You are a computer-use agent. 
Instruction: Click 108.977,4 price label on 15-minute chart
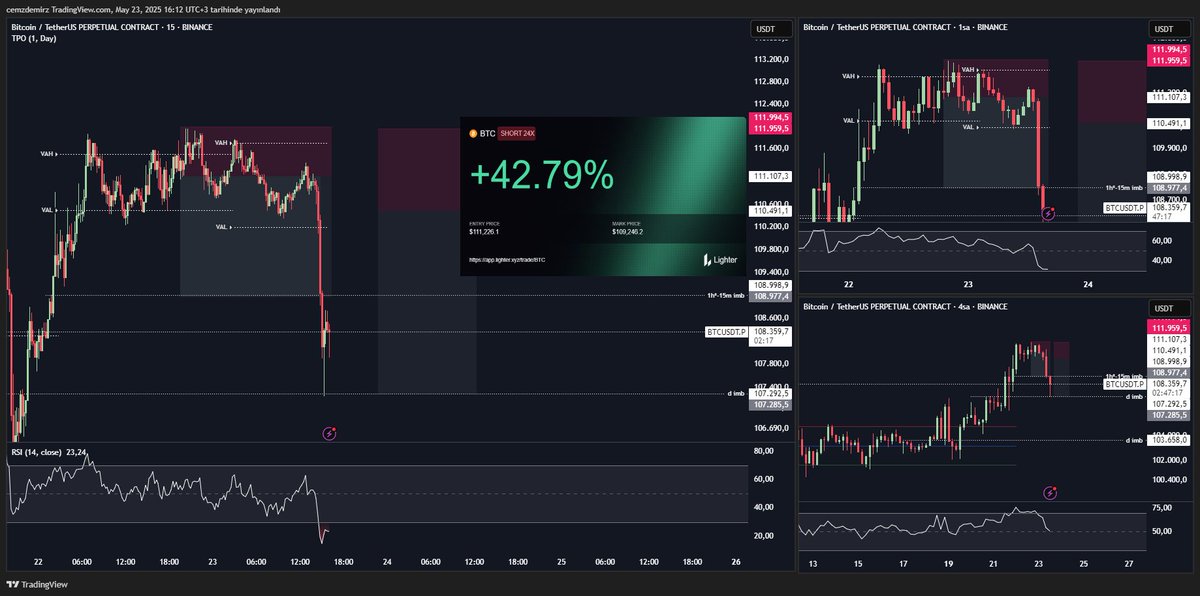(770, 296)
